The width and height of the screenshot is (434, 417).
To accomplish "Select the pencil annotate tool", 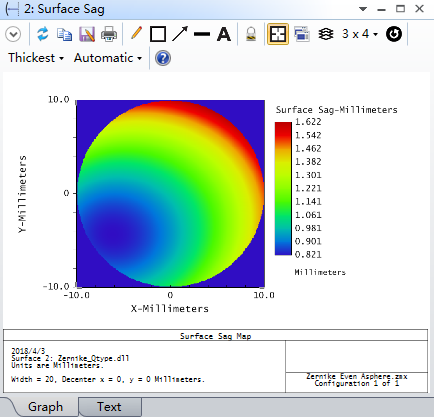I will [x=136, y=33].
